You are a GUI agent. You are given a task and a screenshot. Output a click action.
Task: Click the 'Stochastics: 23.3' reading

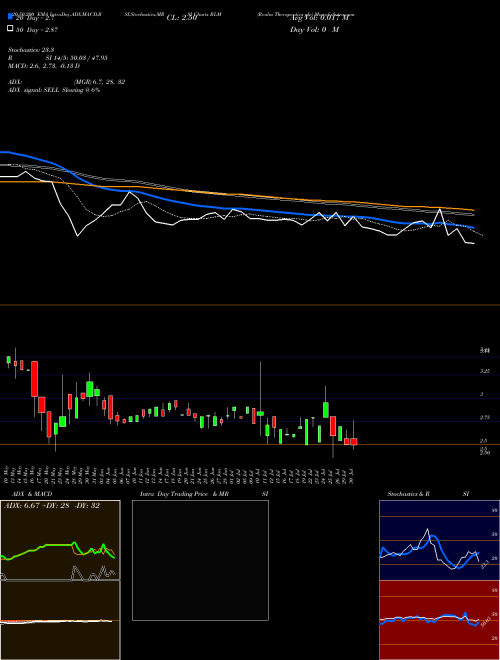31,50
